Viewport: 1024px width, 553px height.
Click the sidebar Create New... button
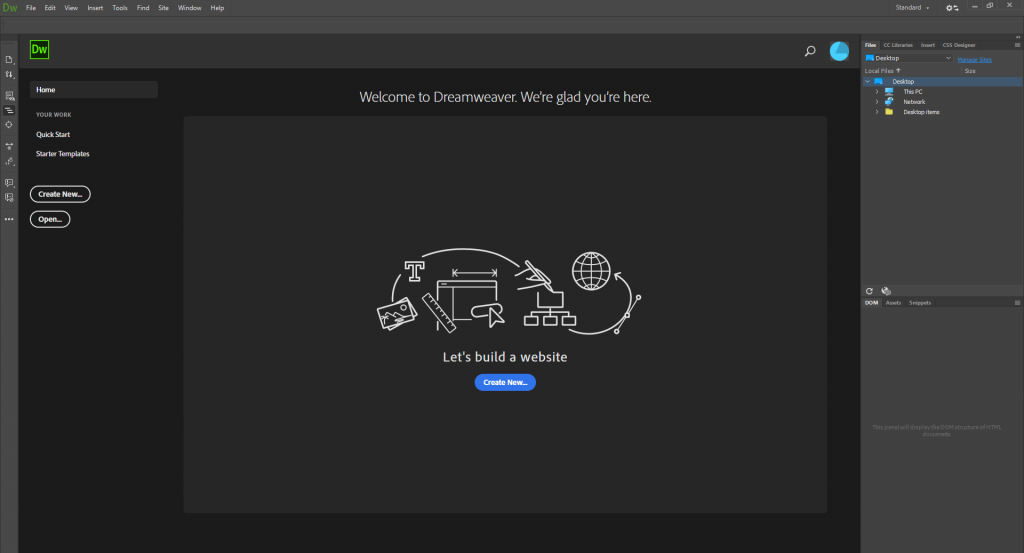click(x=60, y=194)
